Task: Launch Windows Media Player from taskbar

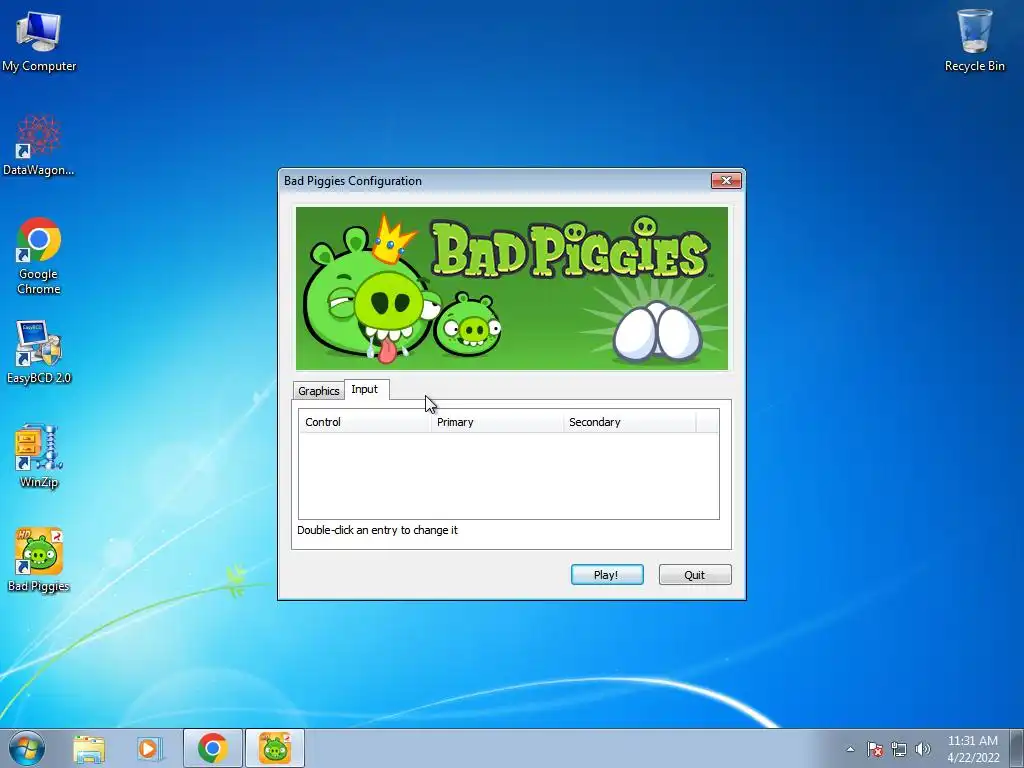Action: (x=149, y=748)
